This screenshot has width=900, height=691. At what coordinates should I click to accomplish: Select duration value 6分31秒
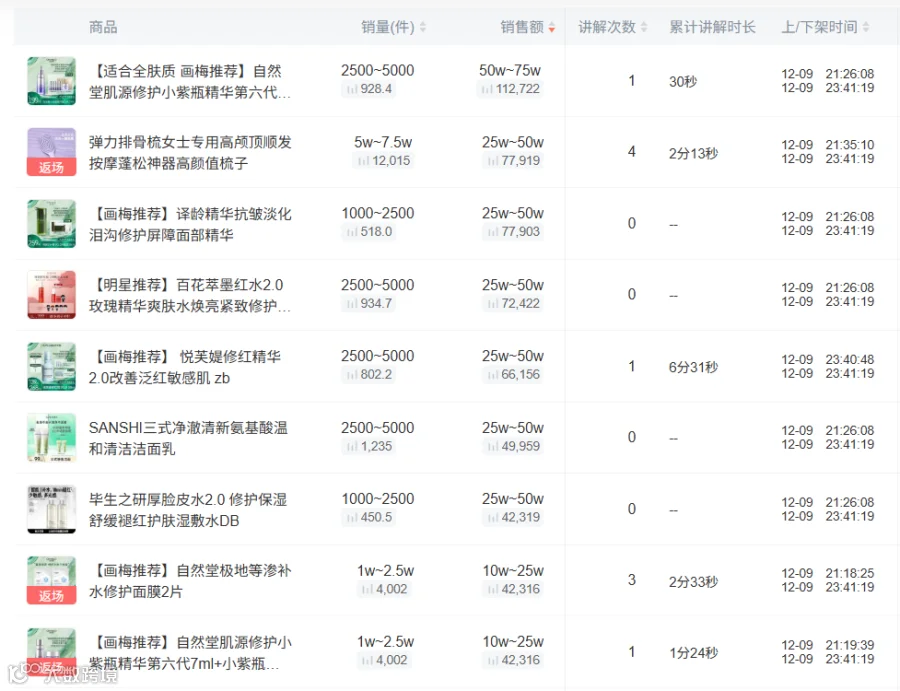[x=693, y=367]
